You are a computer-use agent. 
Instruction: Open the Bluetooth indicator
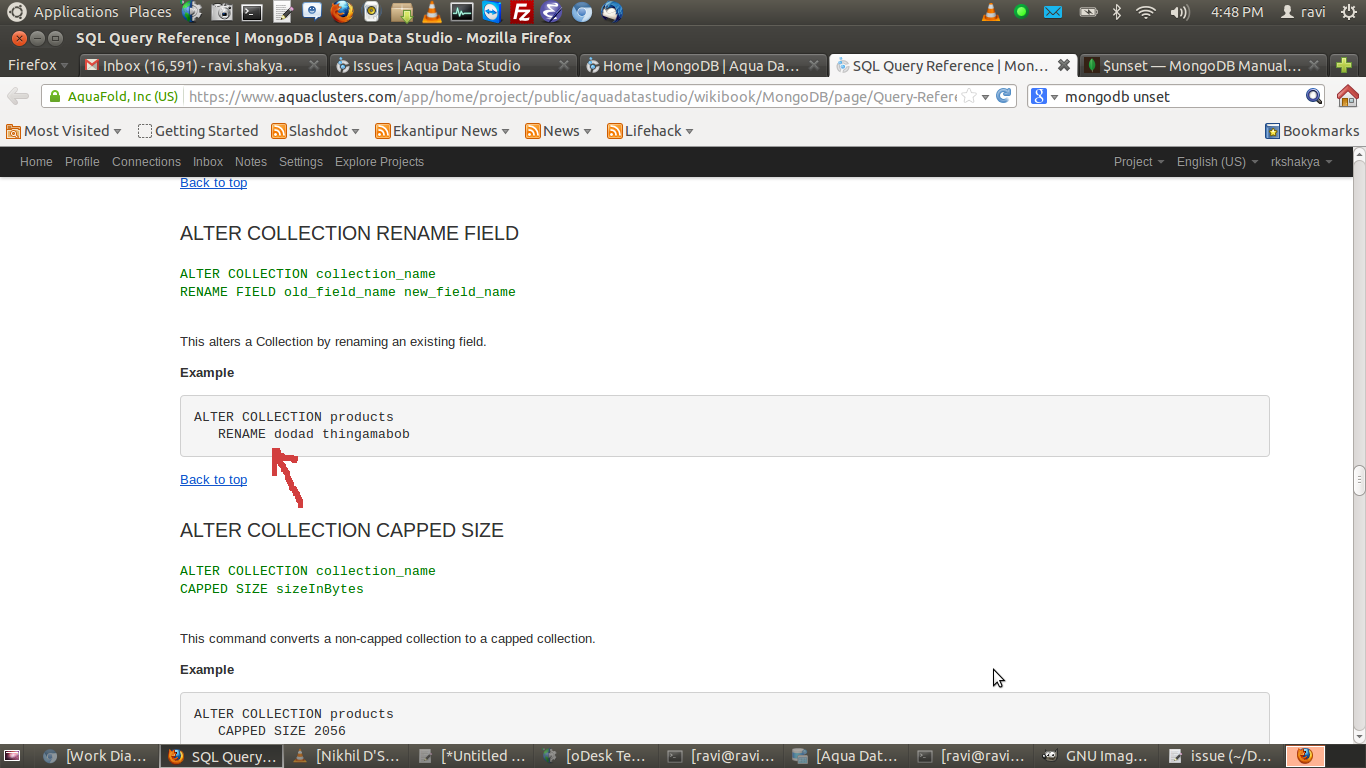[1117, 12]
